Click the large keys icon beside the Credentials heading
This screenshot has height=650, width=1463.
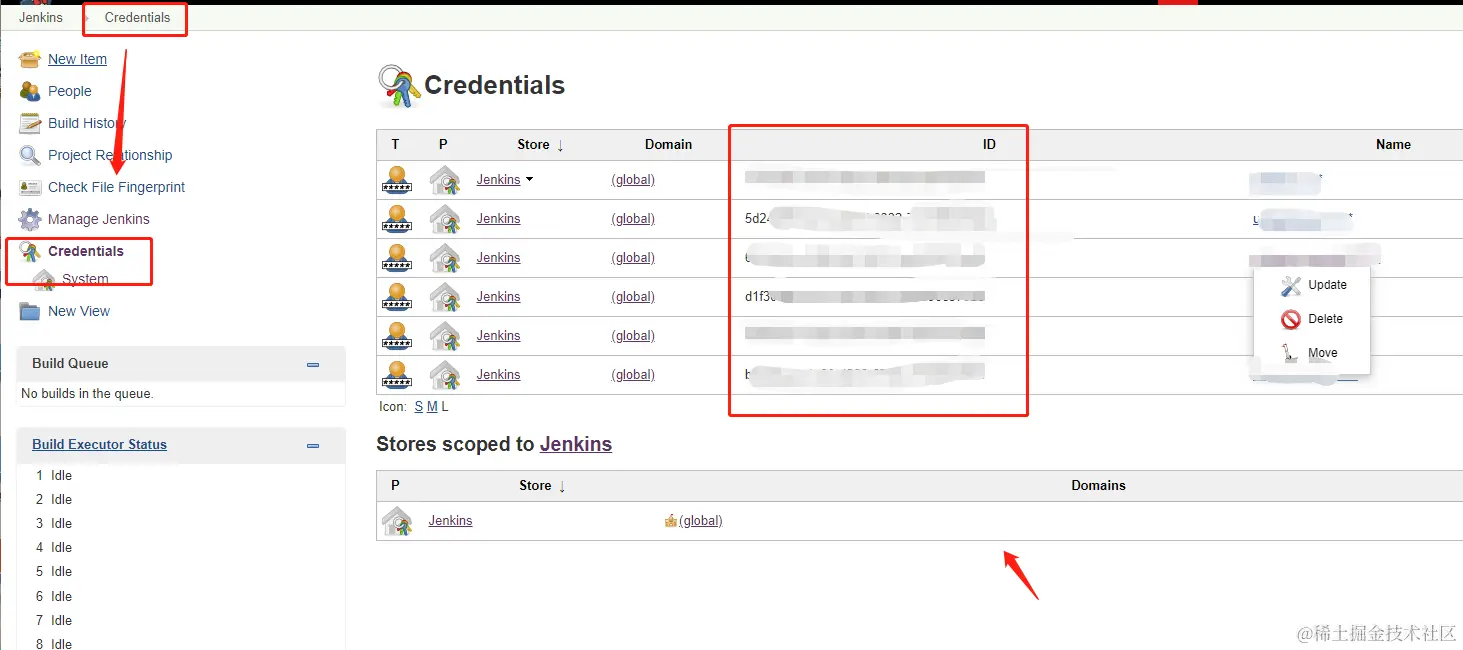[398, 86]
